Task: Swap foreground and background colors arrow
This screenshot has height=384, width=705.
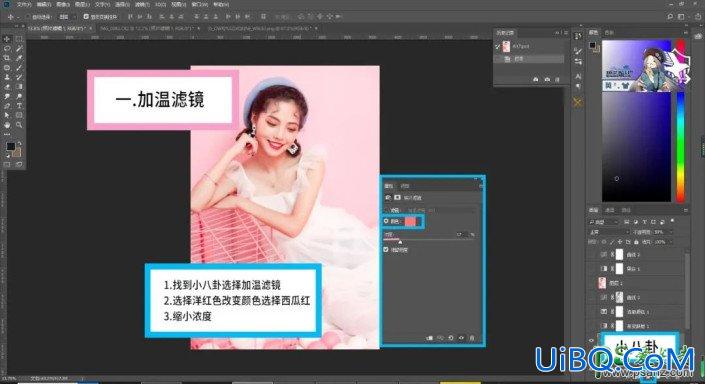Action: [x=19, y=143]
